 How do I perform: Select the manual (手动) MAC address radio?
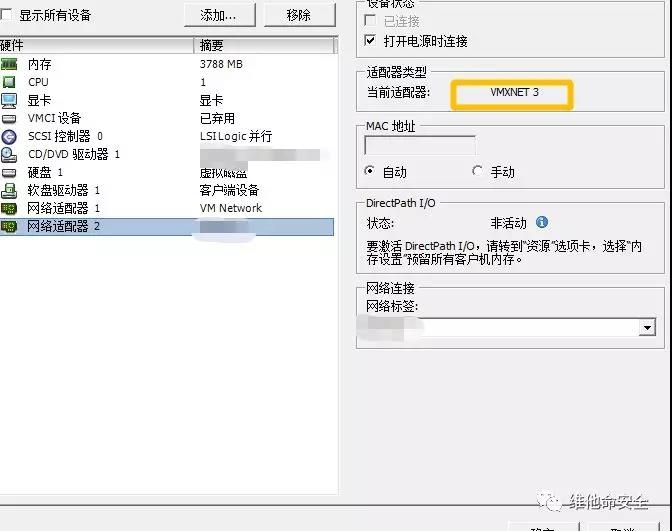(477, 171)
